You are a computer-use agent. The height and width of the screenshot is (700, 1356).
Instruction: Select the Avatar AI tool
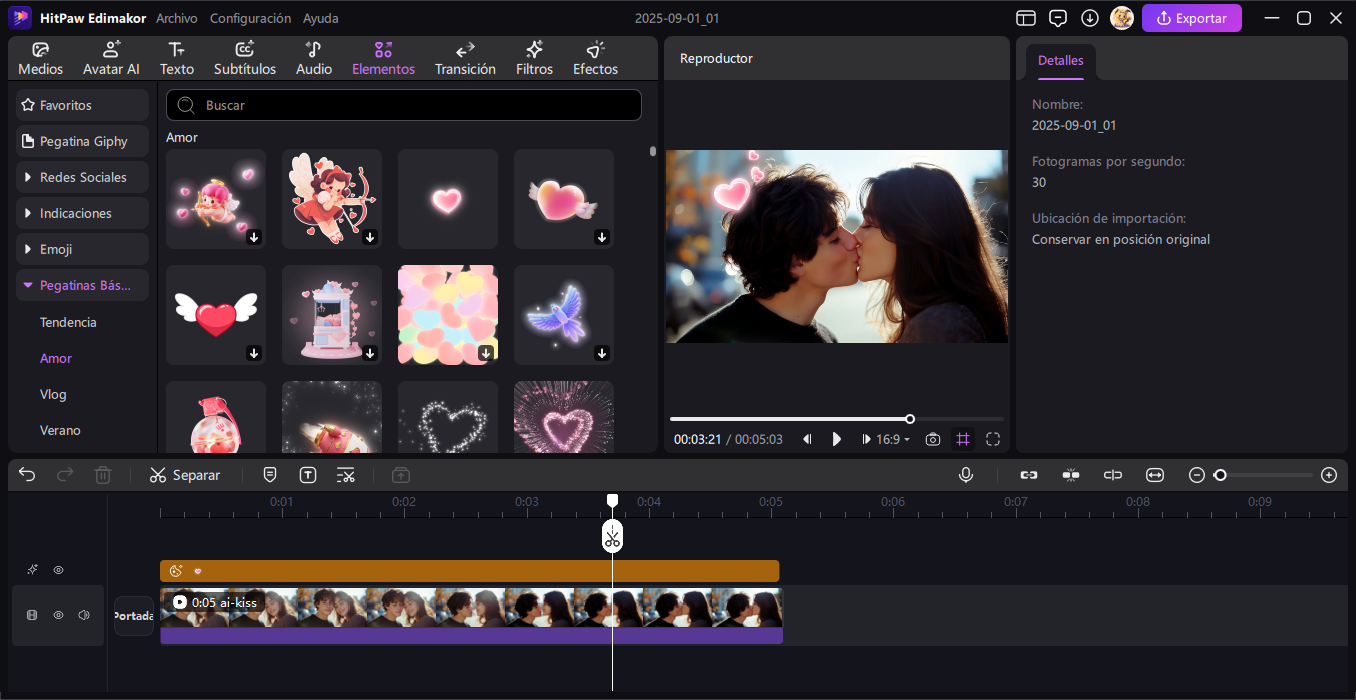111,57
